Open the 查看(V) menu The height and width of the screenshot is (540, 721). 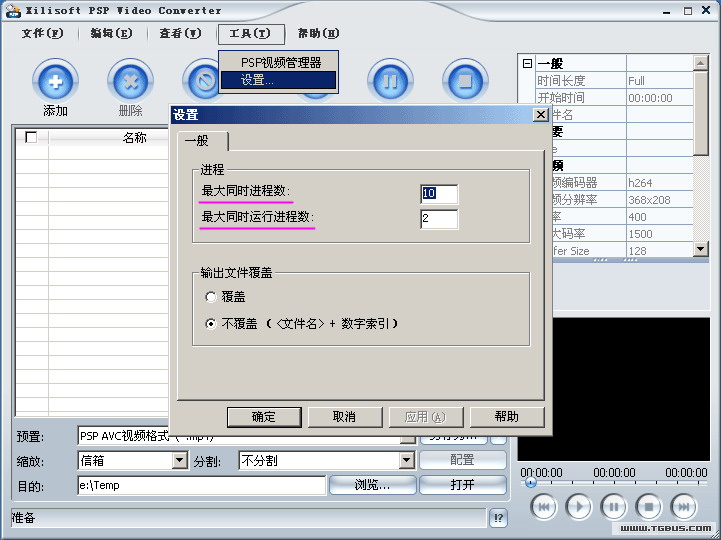point(180,34)
